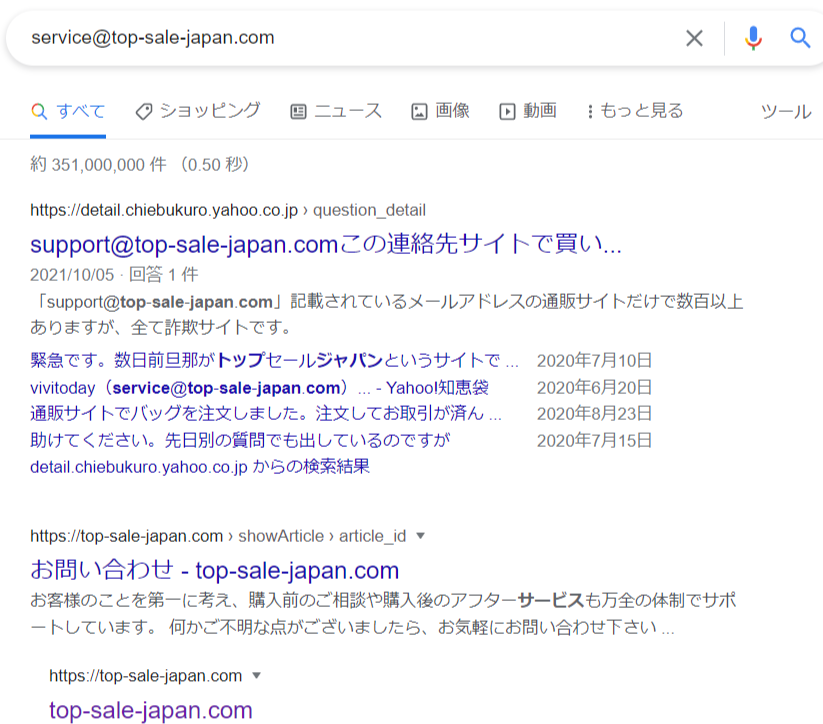Click detail.chiebukuro.yahoo.co.jp からの検索結果 link

(200, 466)
